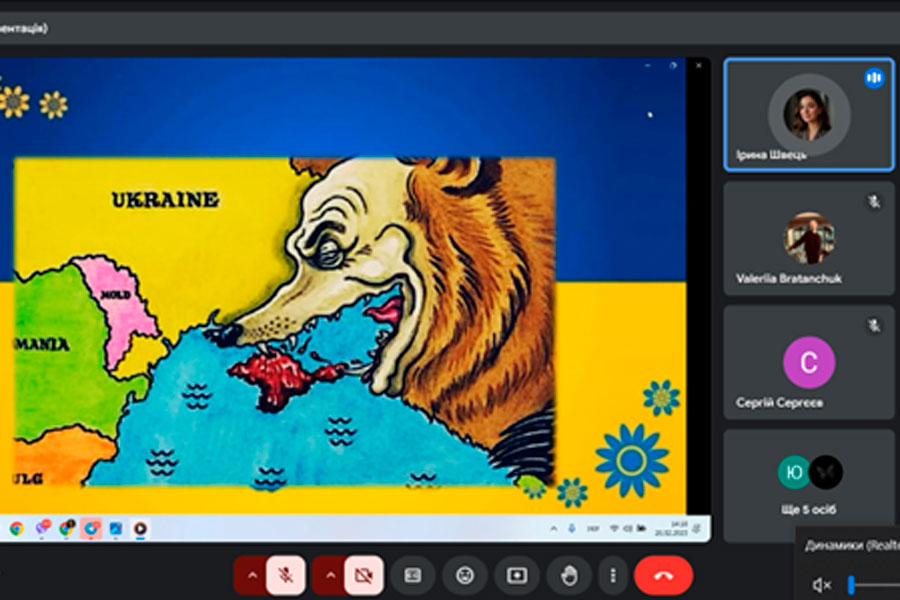
Task: Turn on the camera with the video button
Action: [x=364, y=575]
